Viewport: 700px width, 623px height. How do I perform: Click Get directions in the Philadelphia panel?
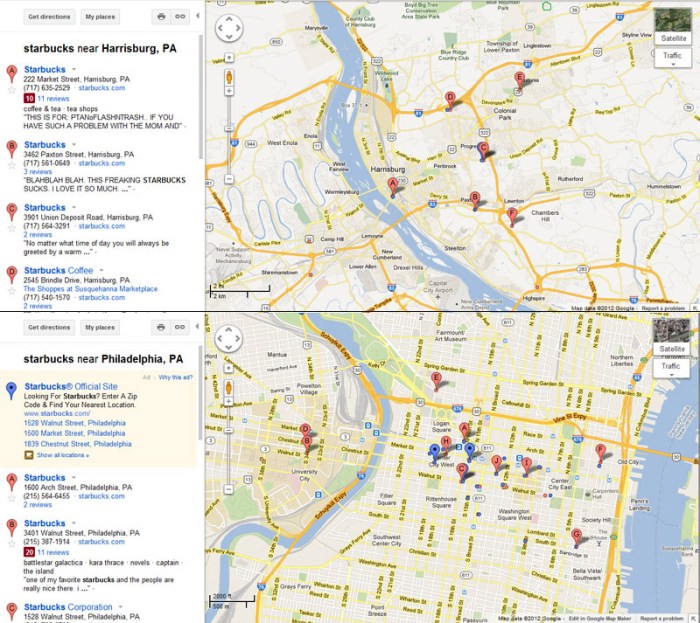click(x=48, y=327)
